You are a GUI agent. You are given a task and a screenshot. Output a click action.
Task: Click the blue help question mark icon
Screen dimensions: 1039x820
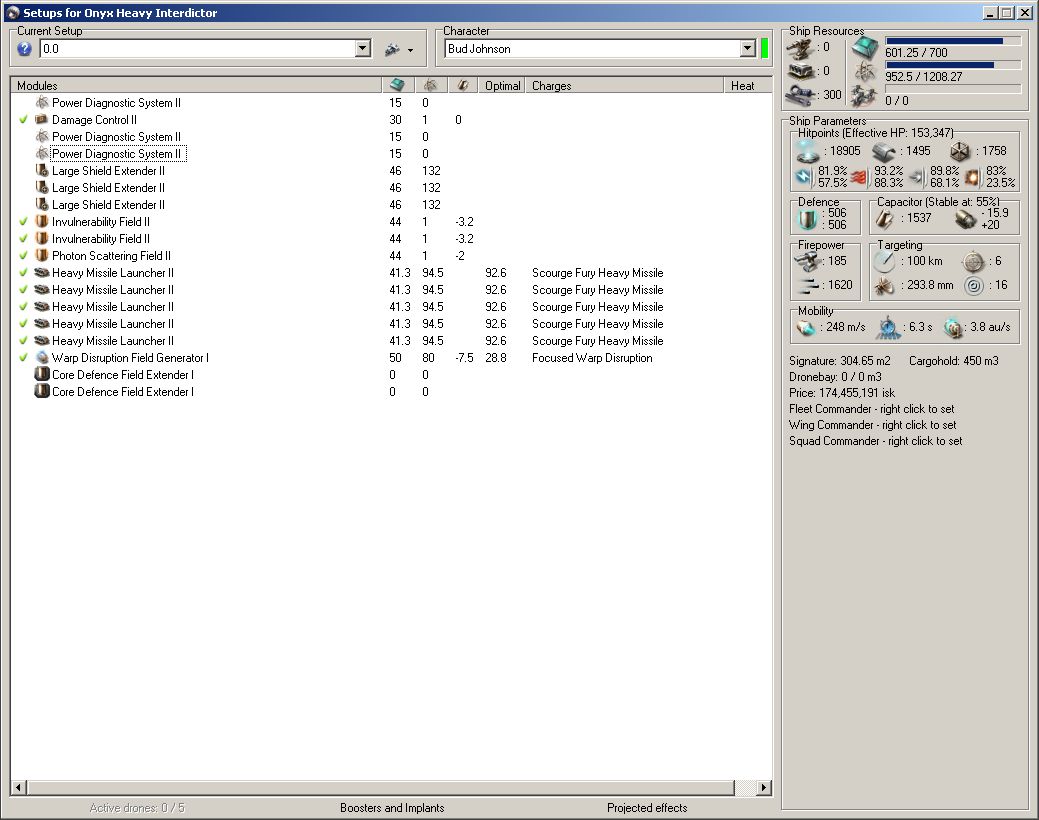pos(25,48)
